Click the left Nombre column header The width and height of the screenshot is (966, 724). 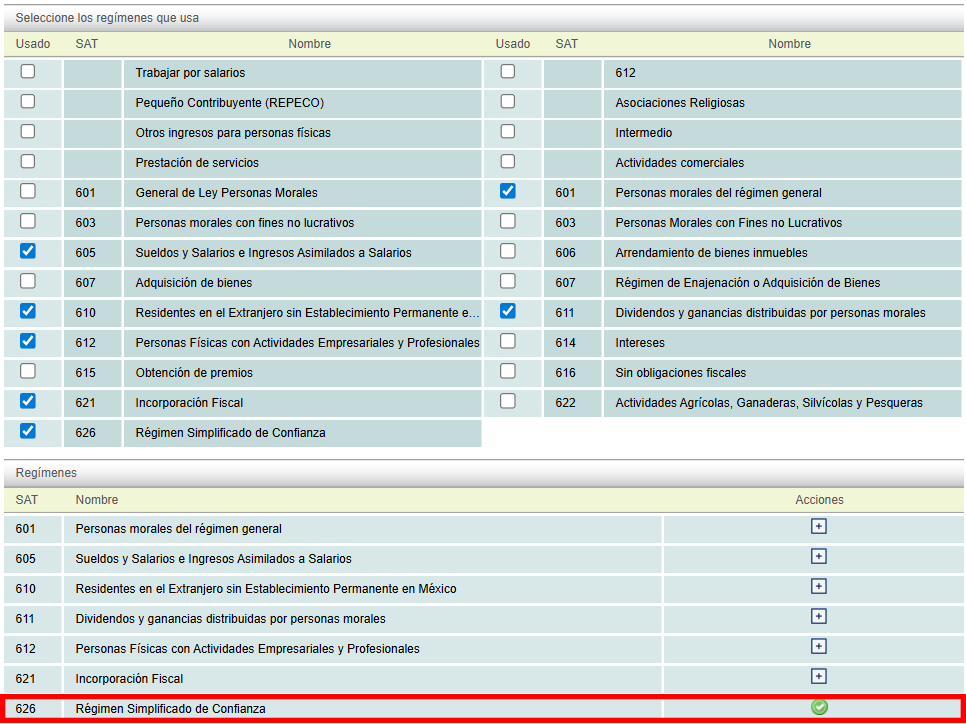(309, 44)
